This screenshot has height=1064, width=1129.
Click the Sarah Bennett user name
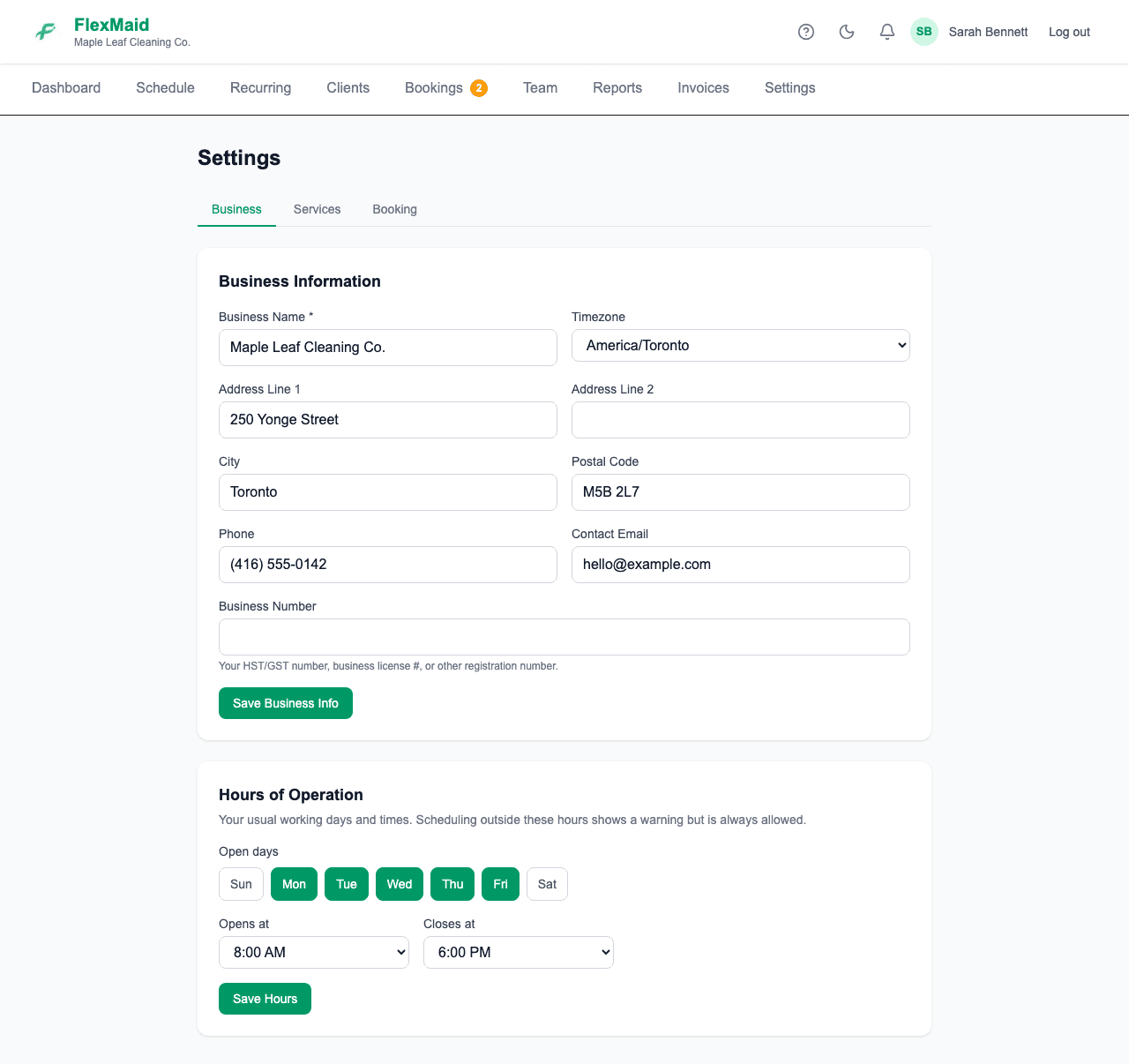988,32
